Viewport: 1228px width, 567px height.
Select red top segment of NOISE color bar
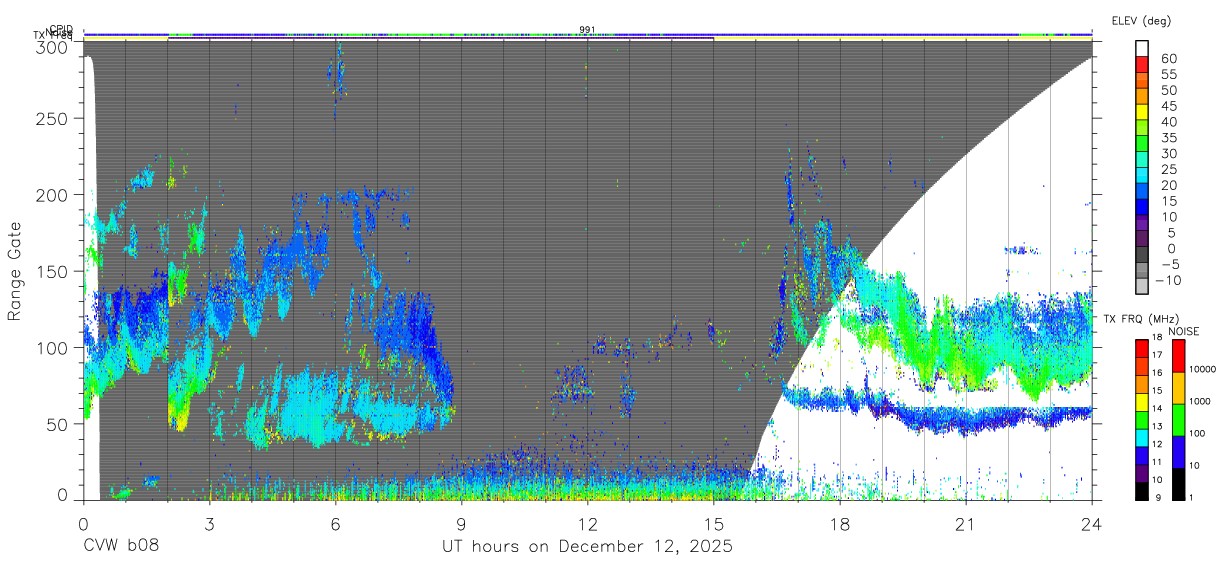point(1178,355)
